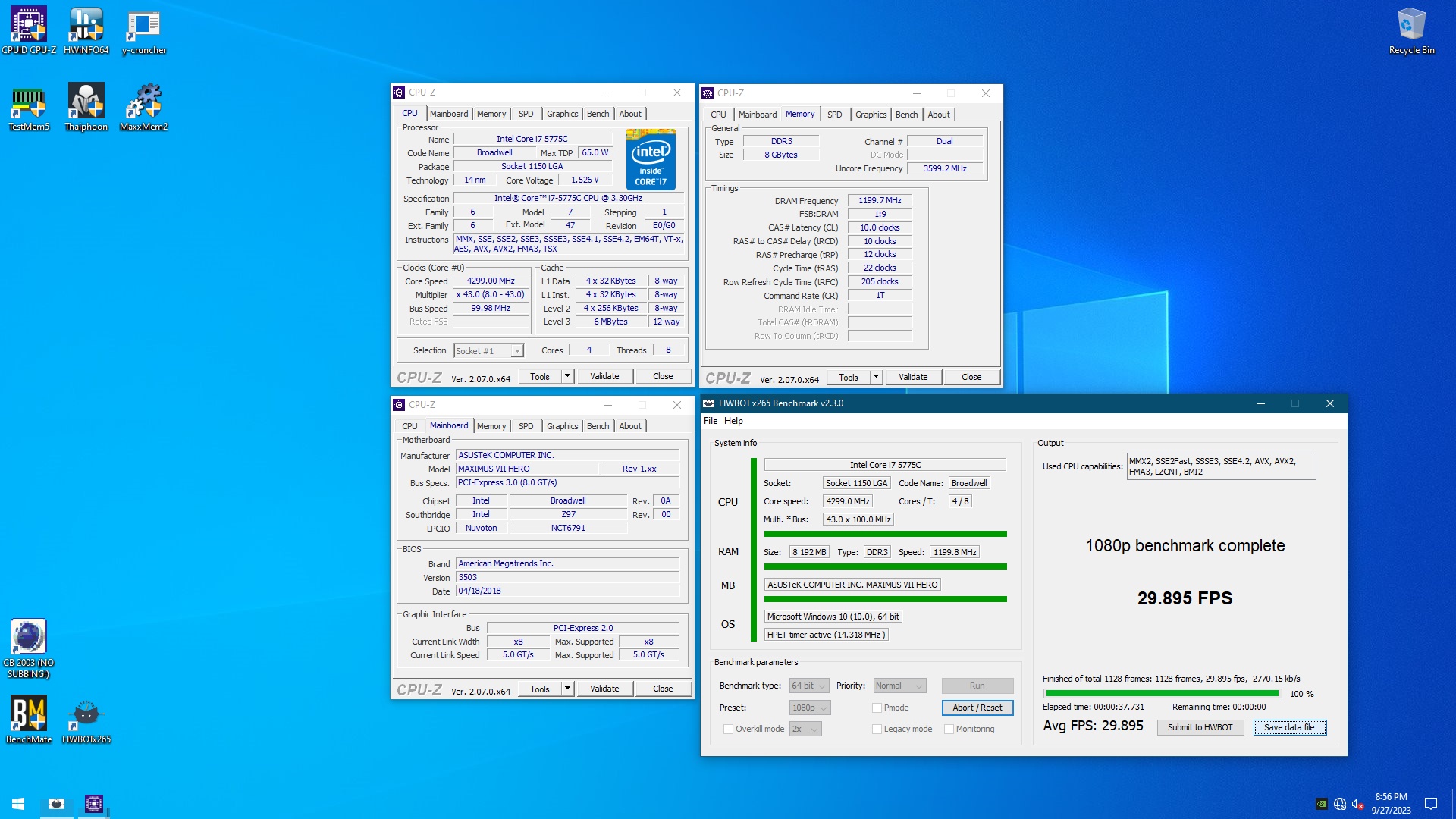Select the BenchMate taskbar icon

click(56, 803)
